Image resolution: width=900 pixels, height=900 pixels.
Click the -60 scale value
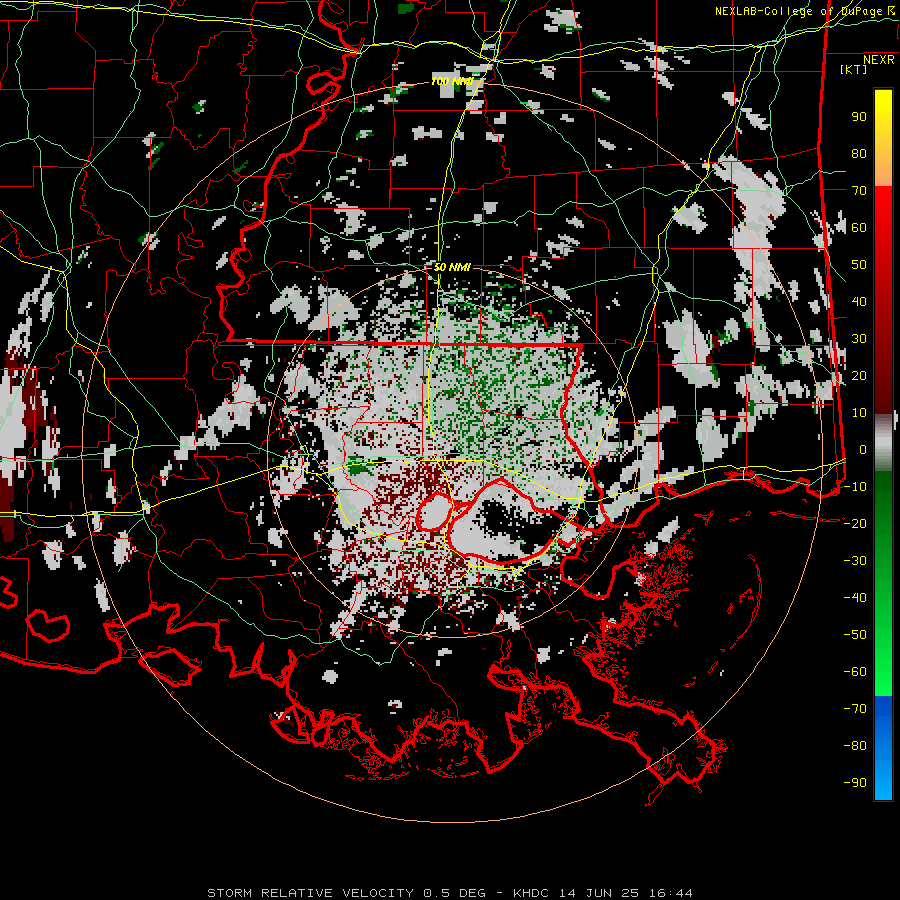click(855, 672)
